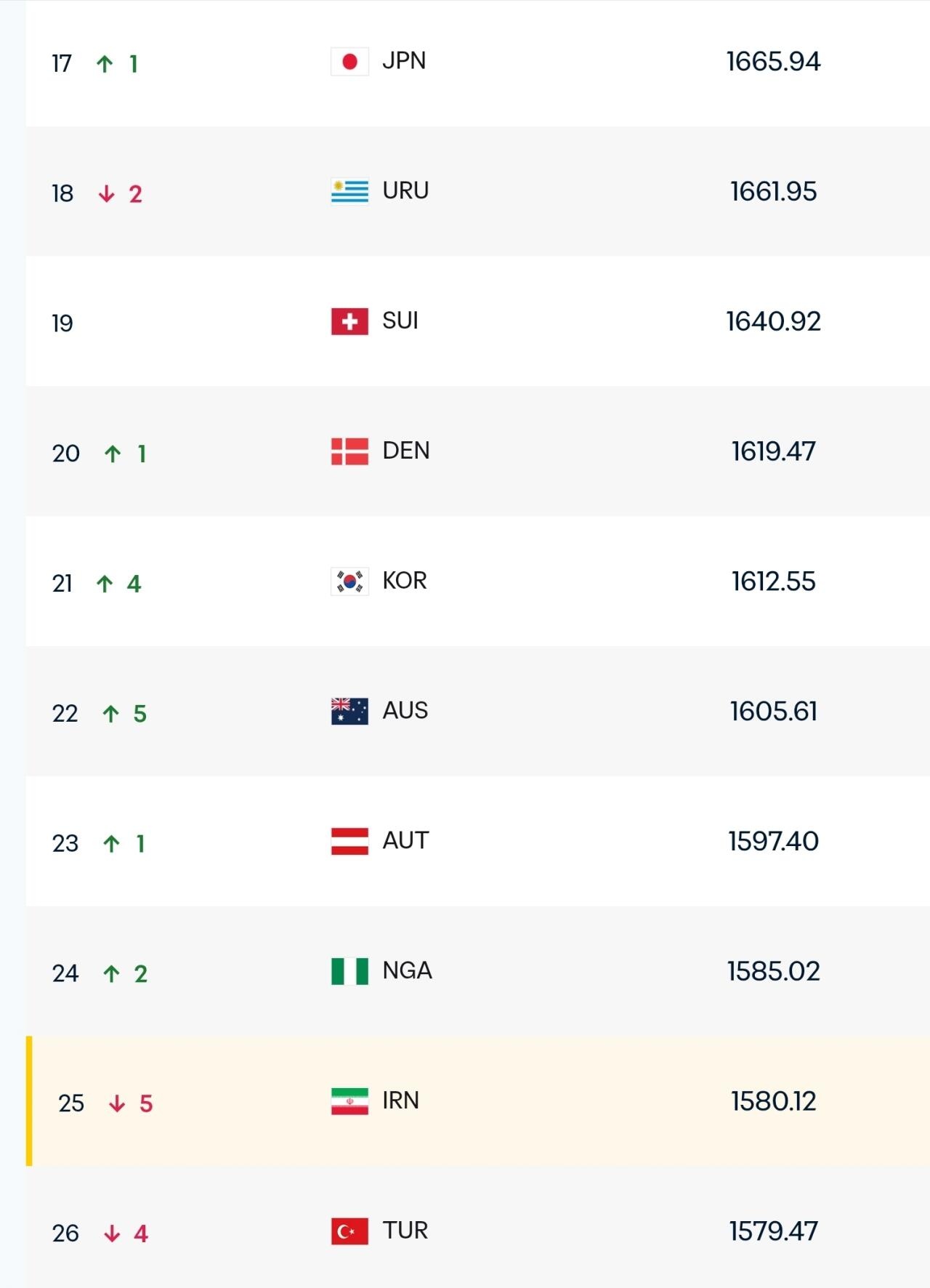Click the red down arrow beside rank 25
Viewport: 930px width, 1288px height.
coord(117,1104)
